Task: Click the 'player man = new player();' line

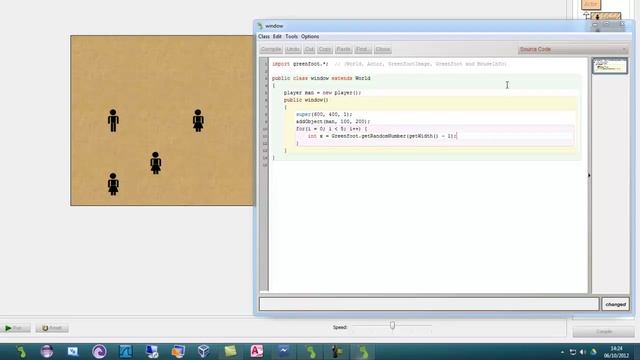Action: (x=322, y=93)
